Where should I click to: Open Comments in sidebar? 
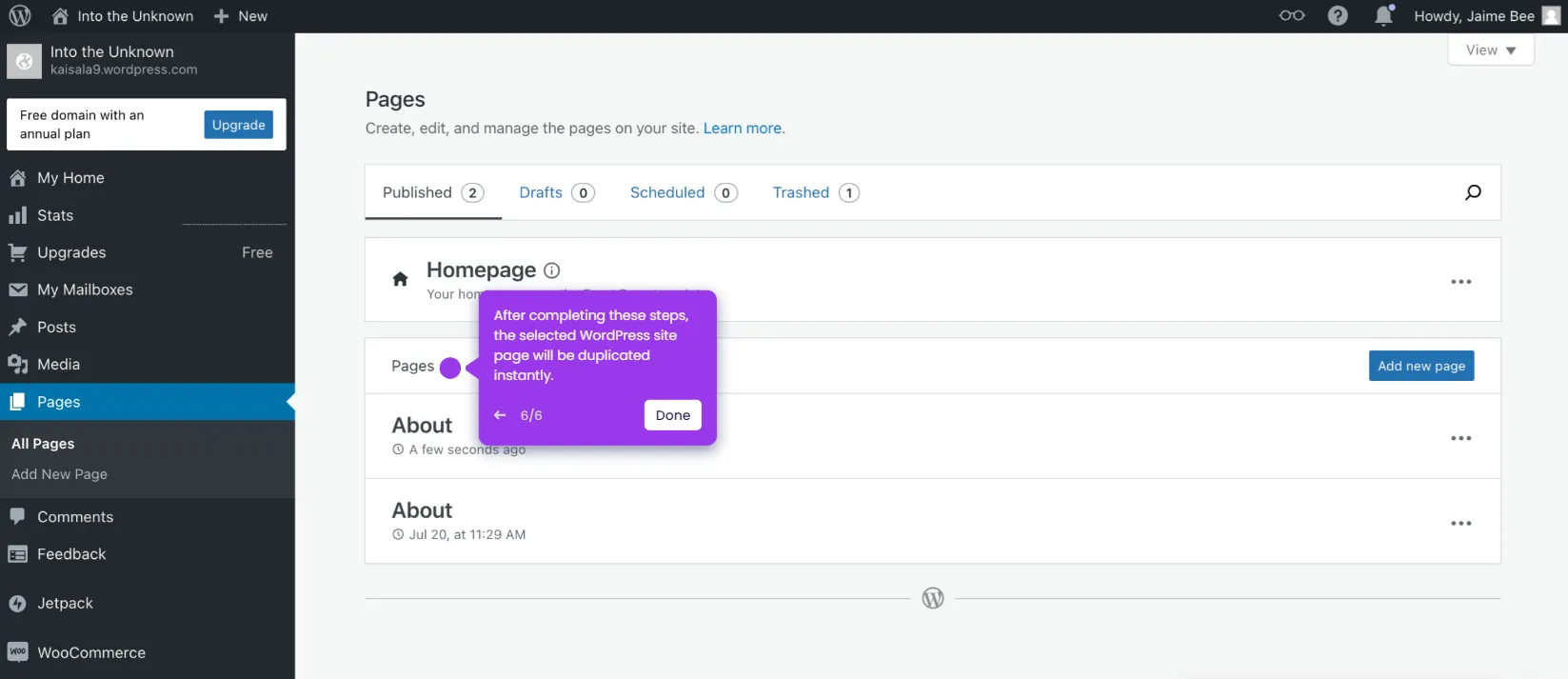pos(148,517)
